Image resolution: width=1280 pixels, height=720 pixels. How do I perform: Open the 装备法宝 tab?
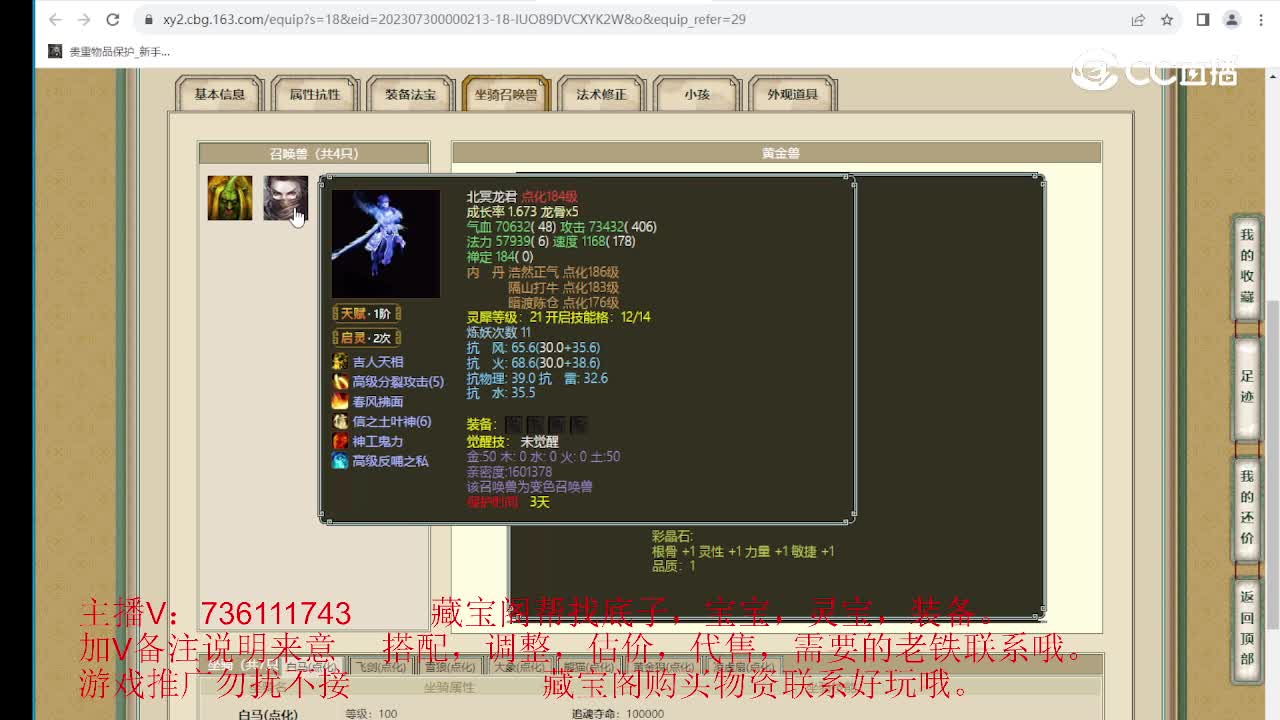(410, 94)
